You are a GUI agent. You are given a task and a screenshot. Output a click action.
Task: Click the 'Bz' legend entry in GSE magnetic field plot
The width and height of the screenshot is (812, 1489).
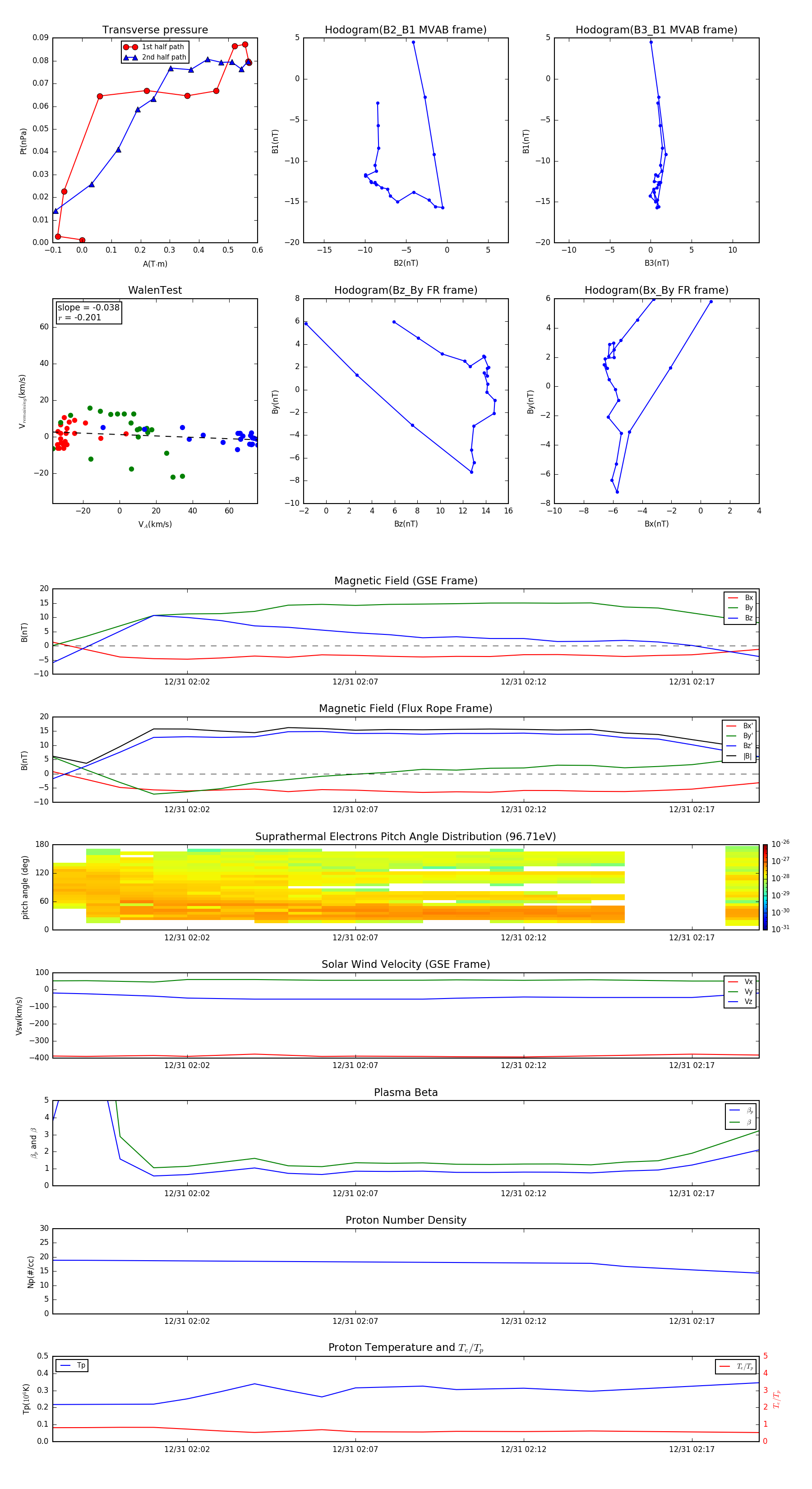740,618
